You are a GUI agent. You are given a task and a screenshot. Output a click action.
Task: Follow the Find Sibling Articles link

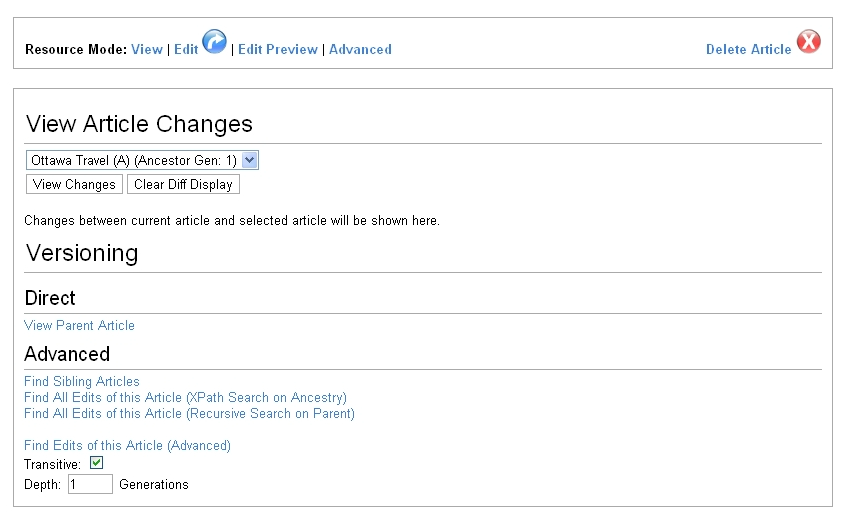pos(82,381)
